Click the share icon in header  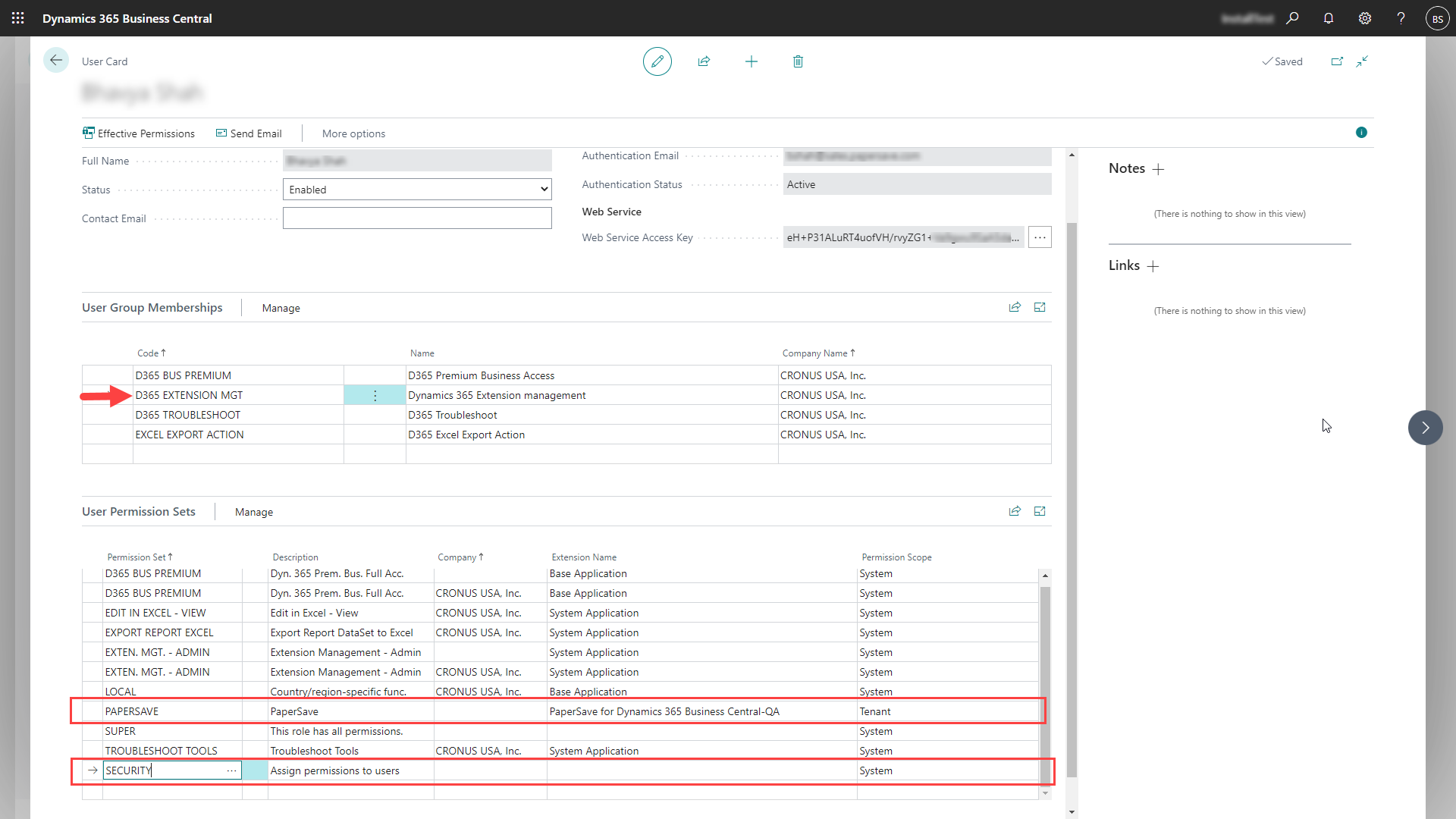pos(704,61)
